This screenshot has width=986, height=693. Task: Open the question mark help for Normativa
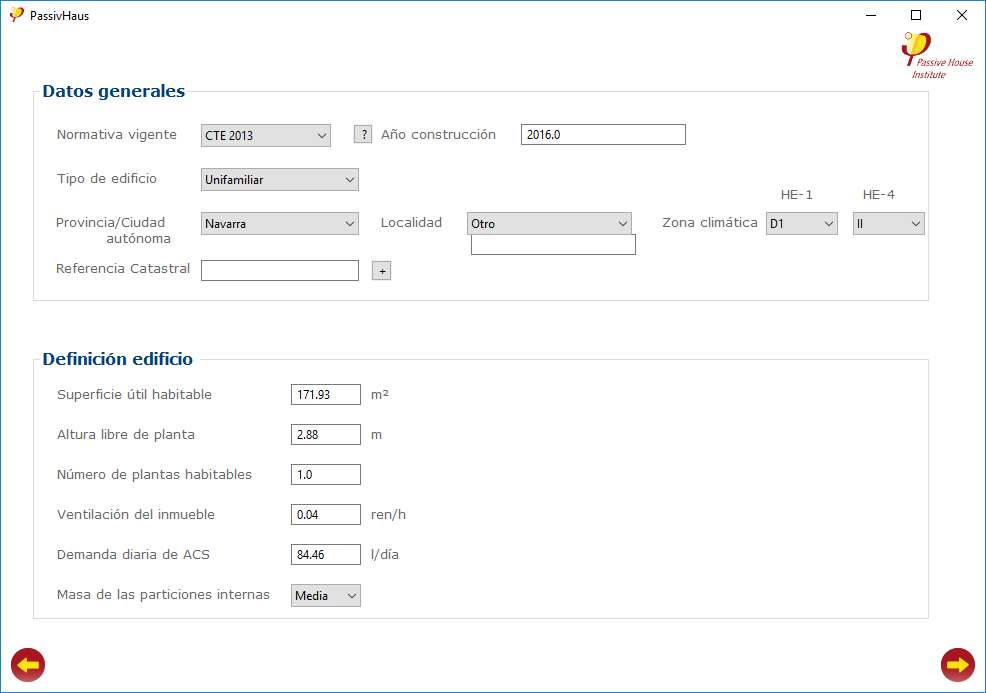(363, 135)
